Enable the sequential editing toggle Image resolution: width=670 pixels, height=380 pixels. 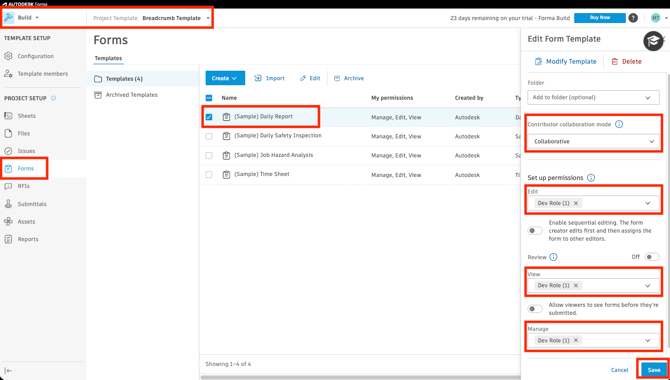click(535, 231)
